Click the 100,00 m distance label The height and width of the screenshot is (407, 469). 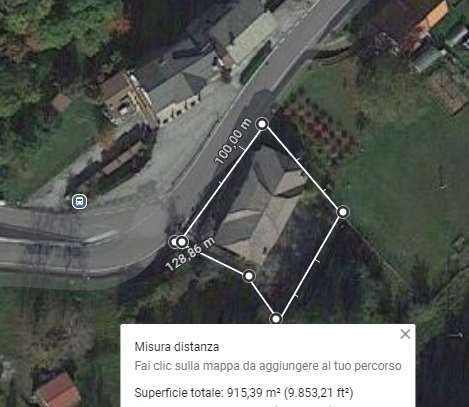pyautogui.click(x=233, y=142)
